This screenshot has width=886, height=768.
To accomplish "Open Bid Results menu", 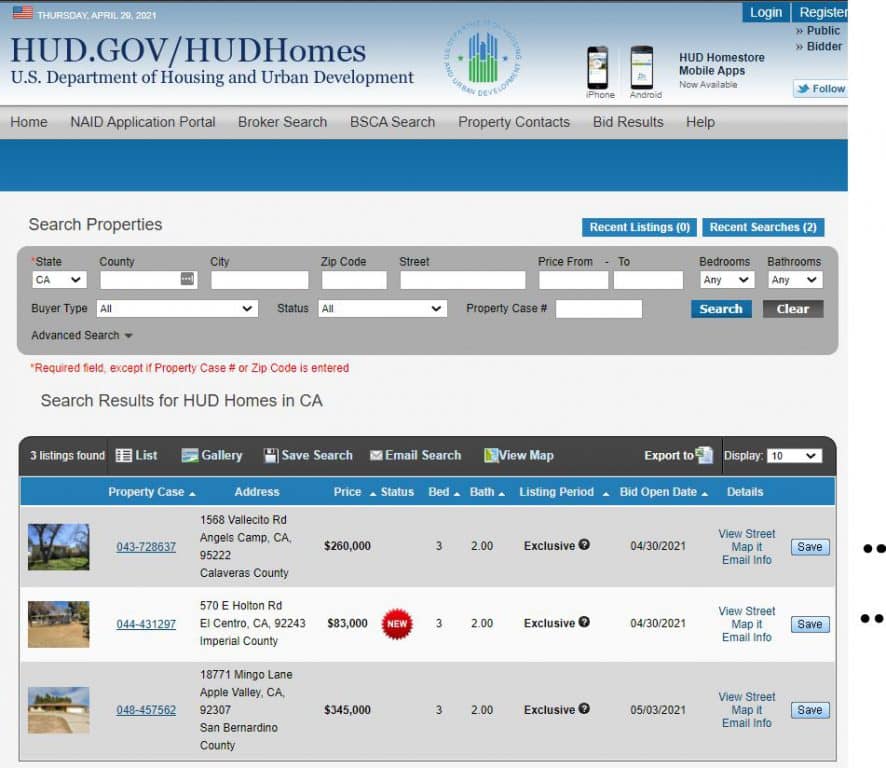I will coord(628,122).
